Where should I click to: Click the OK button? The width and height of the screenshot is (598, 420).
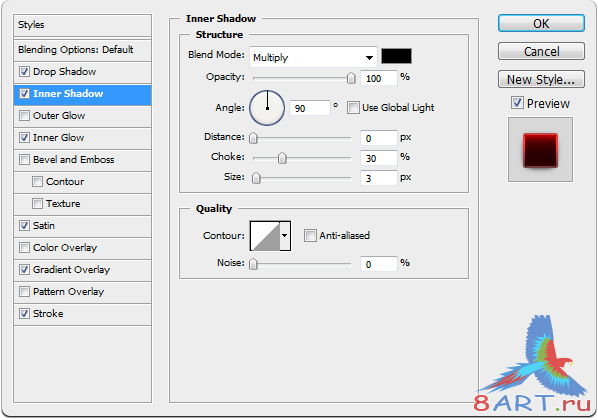pos(541,24)
